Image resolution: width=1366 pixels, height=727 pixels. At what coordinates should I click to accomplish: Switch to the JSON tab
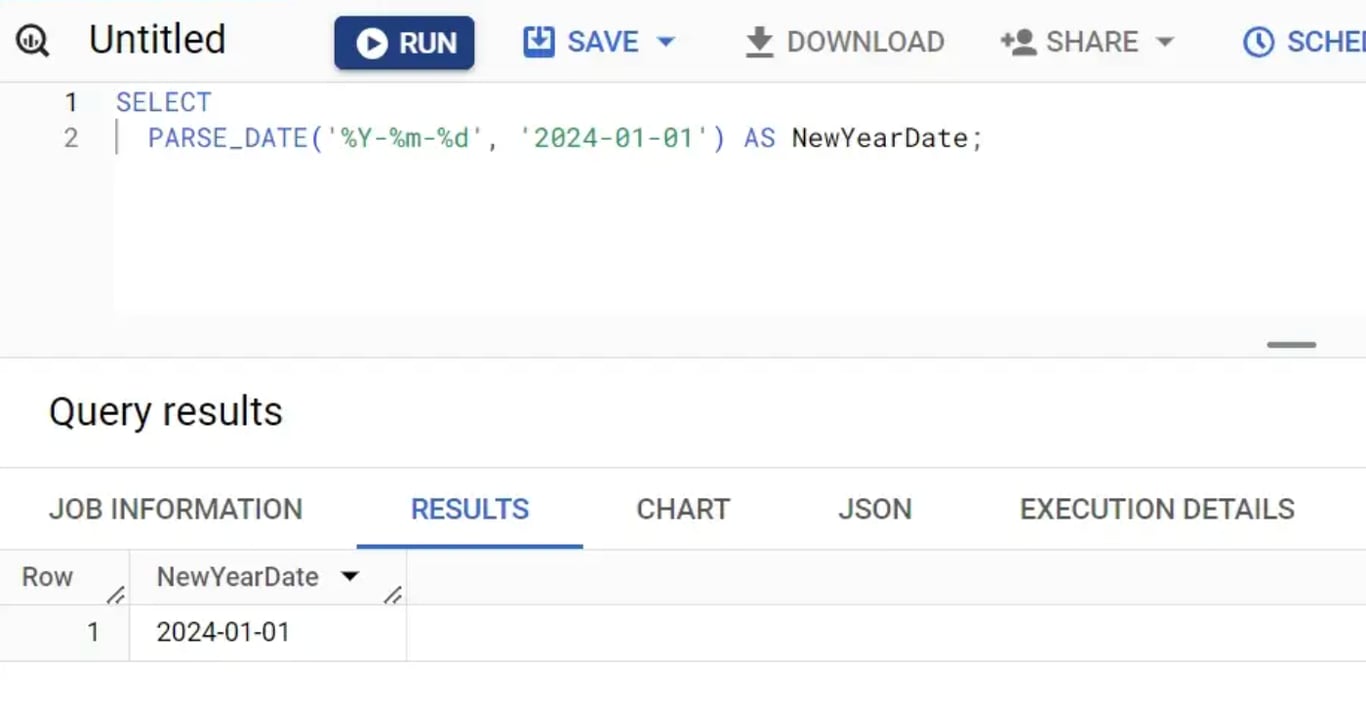tap(875, 509)
